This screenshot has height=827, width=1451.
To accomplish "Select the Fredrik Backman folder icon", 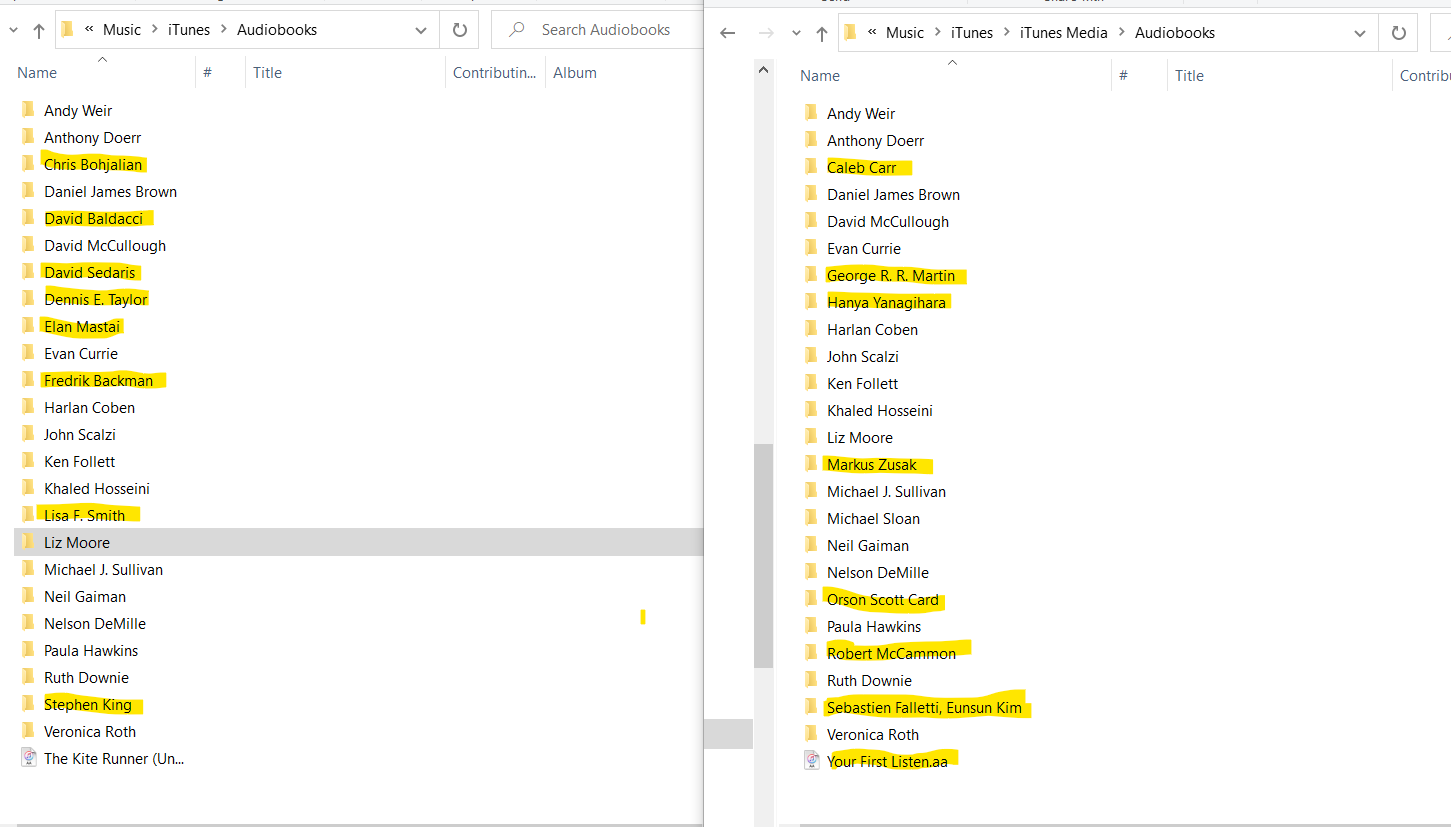I will (x=28, y=380).
